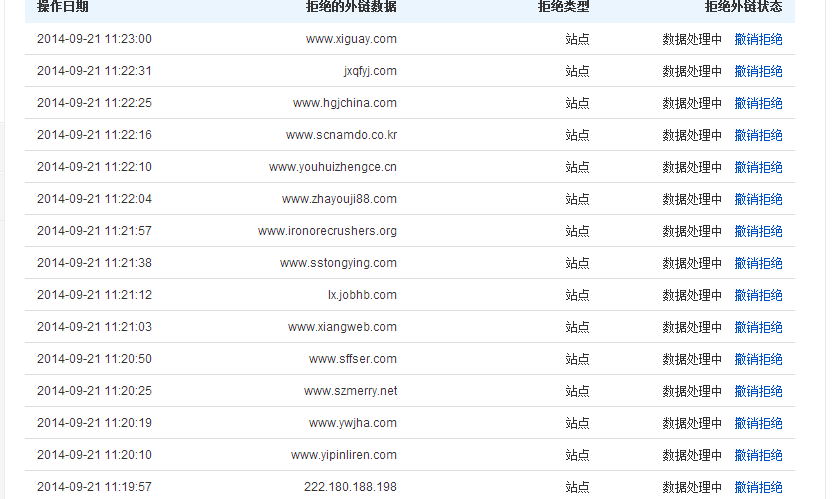The width and height of the screenshot is (833, 499).
Task: Select the 拒绝类型 column header
Action: tap(563, 7)
